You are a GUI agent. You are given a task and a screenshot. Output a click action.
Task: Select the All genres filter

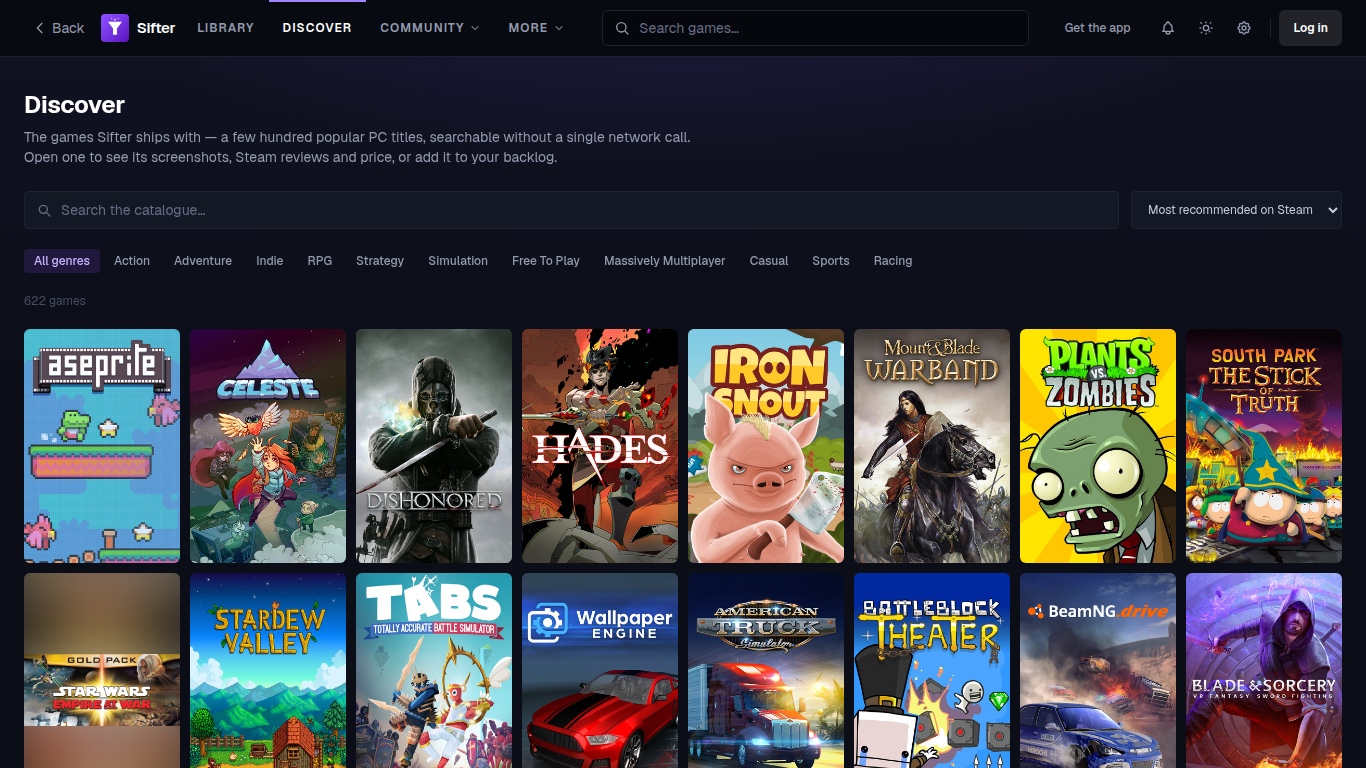(x=62, y=261)
